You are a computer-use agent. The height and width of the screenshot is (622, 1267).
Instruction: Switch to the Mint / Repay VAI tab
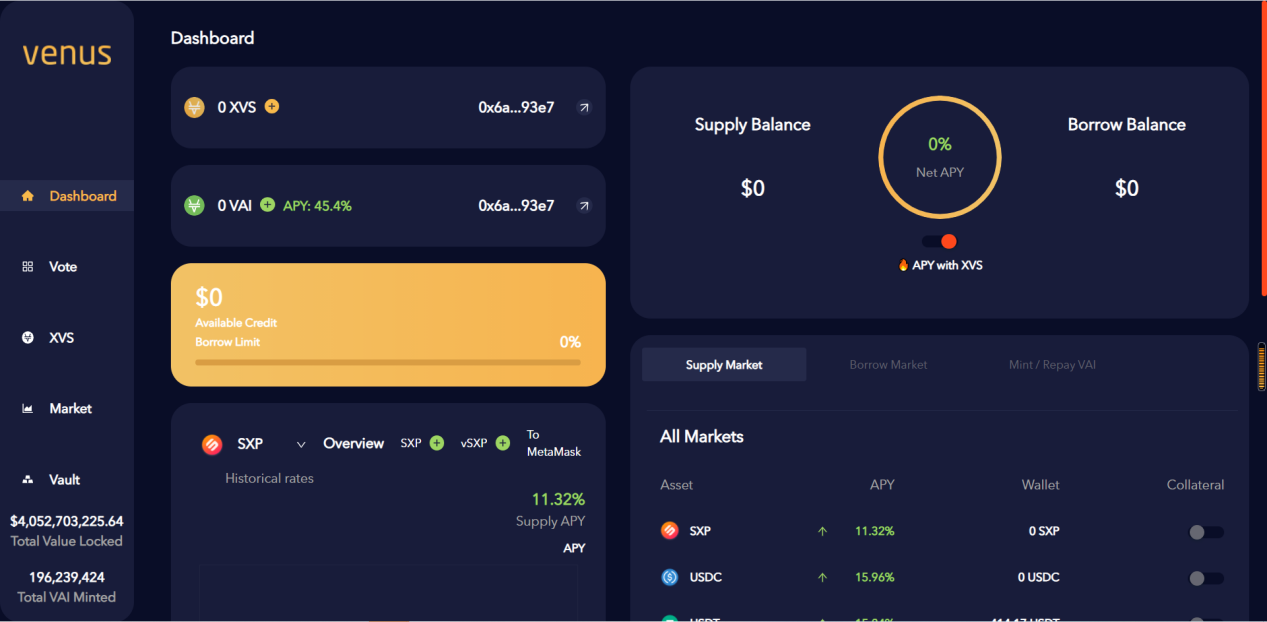pos(1052,365)
